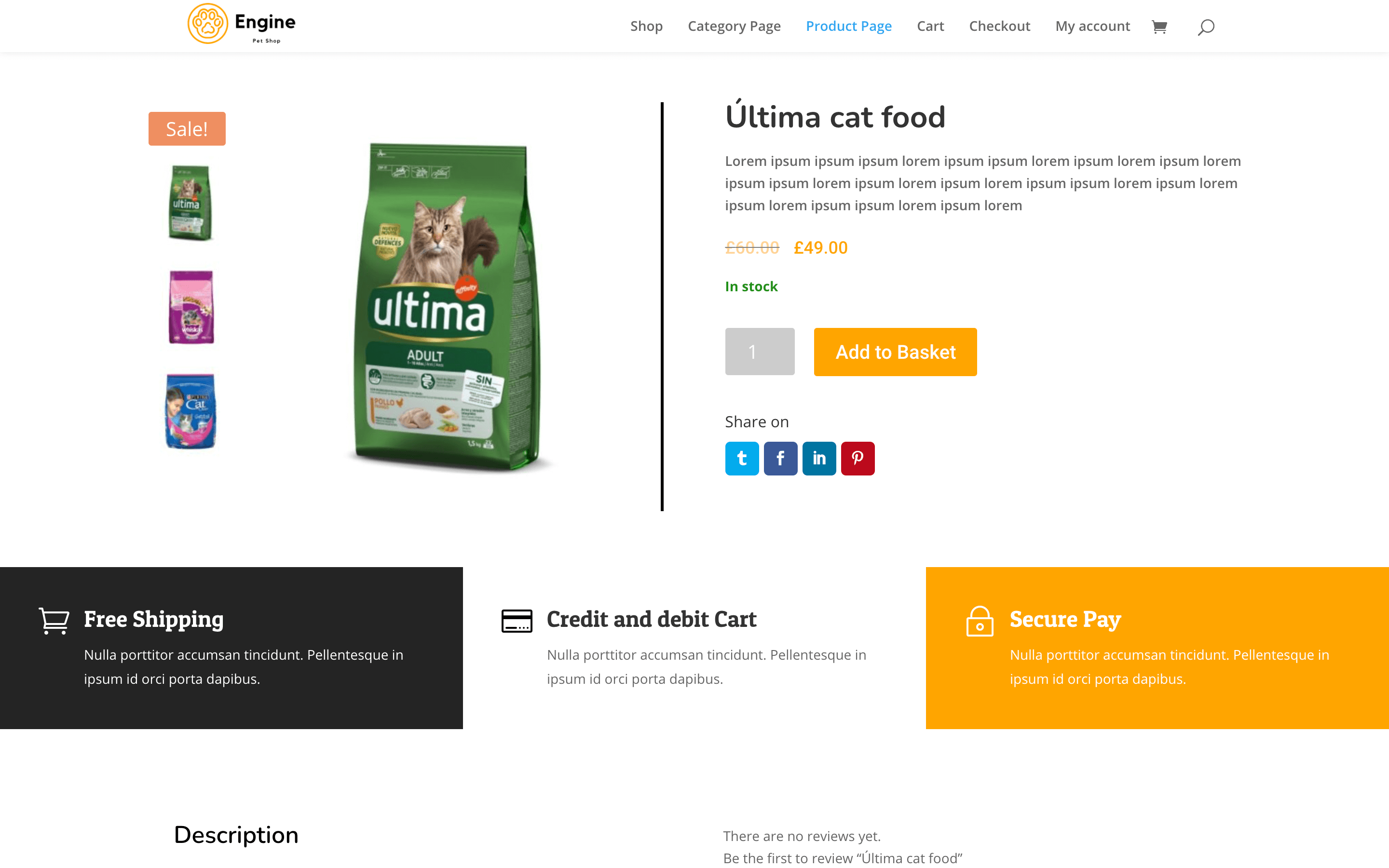Add the cat food to basket
Screen dimensions: 1389x868
tap(895, 352)
